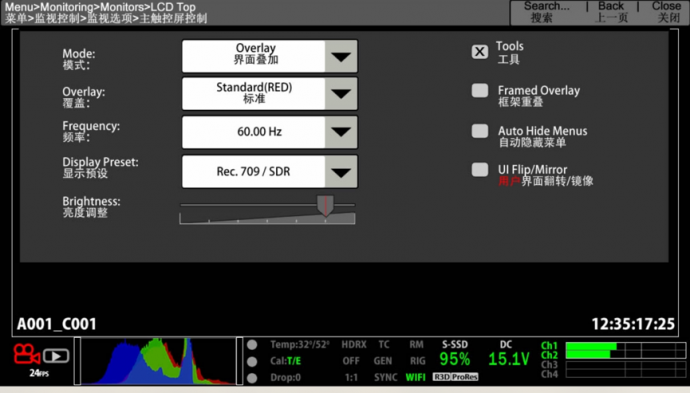Viewport: 690px width, 393px height.
Task: Open the RGB histogram display
Action: [x=158, y=361]
